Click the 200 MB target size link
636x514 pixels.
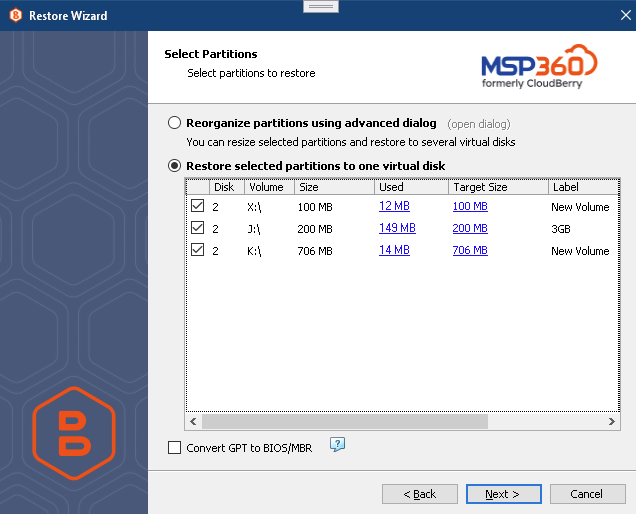(470, 228)
